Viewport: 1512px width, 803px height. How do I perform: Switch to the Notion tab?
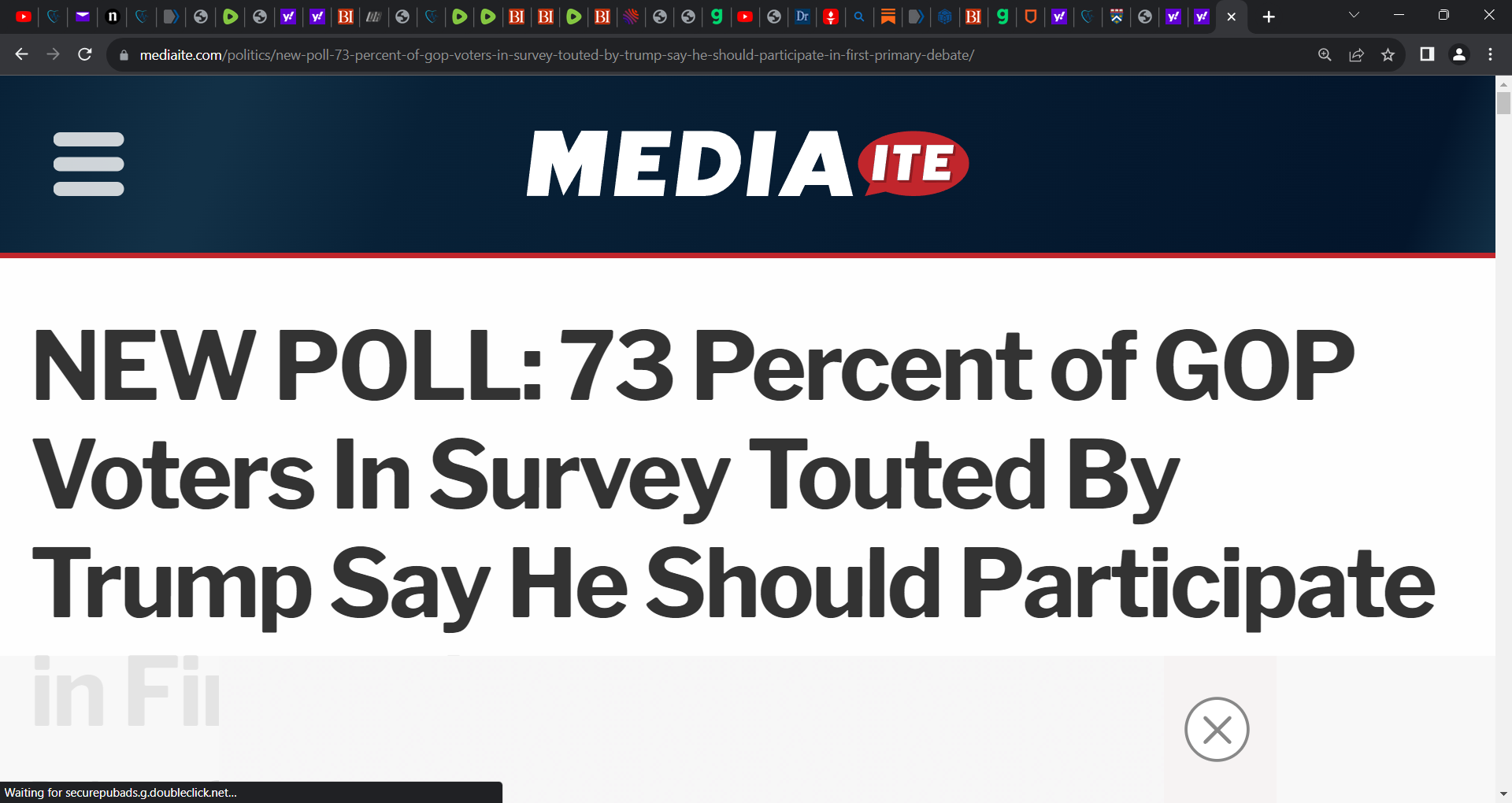(x=113, y=17)
